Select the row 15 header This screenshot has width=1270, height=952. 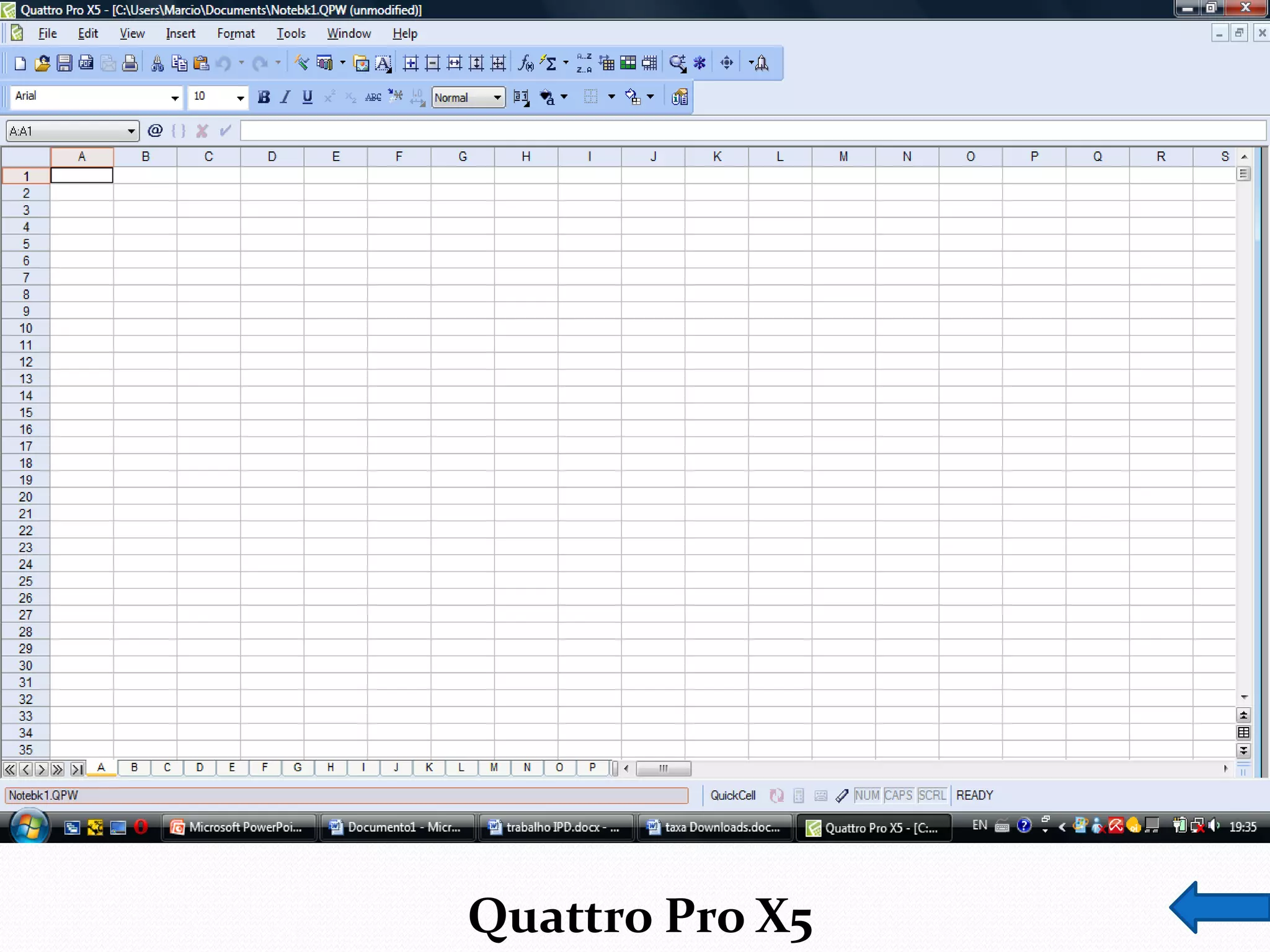[25, 413]
